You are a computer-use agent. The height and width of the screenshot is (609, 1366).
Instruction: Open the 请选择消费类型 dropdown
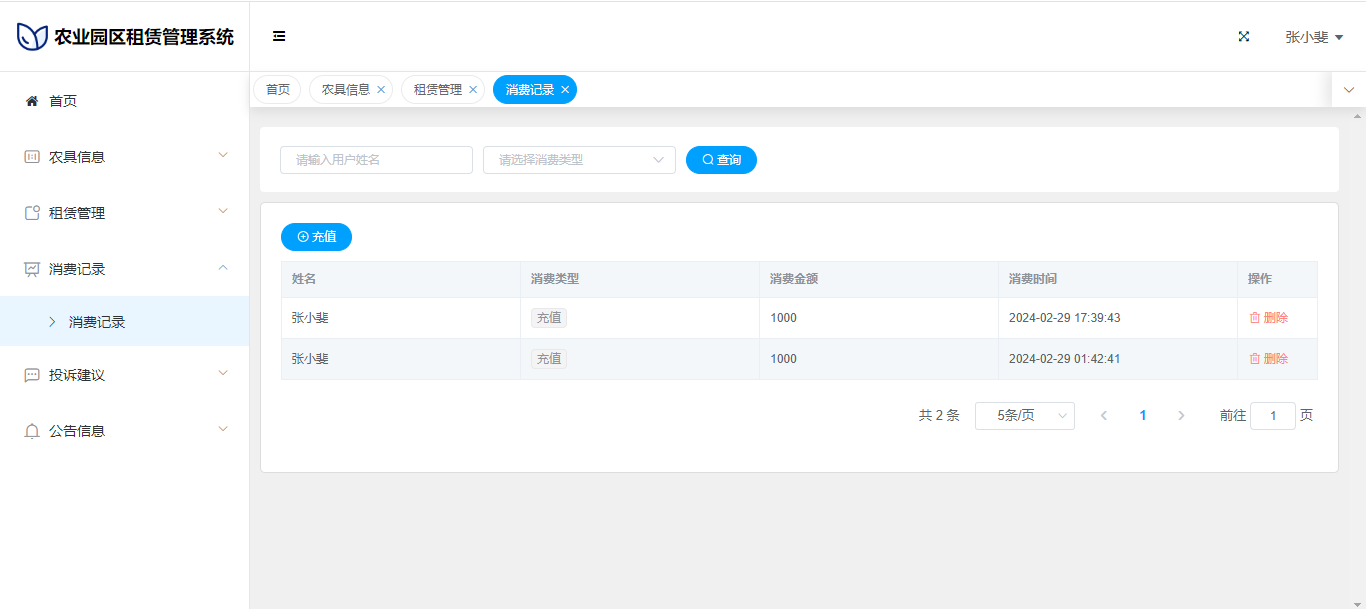[579, 160]
